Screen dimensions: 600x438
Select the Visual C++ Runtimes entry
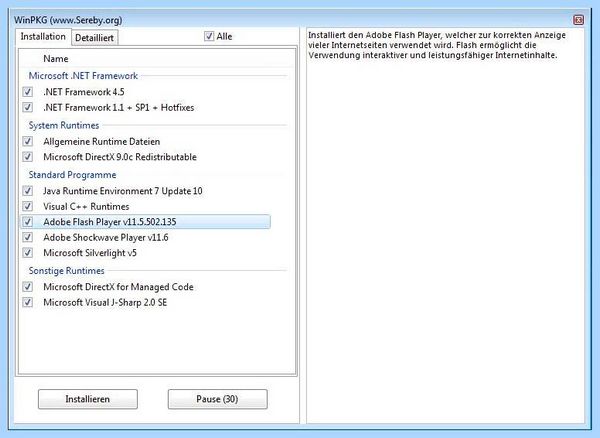coord(86,207)
